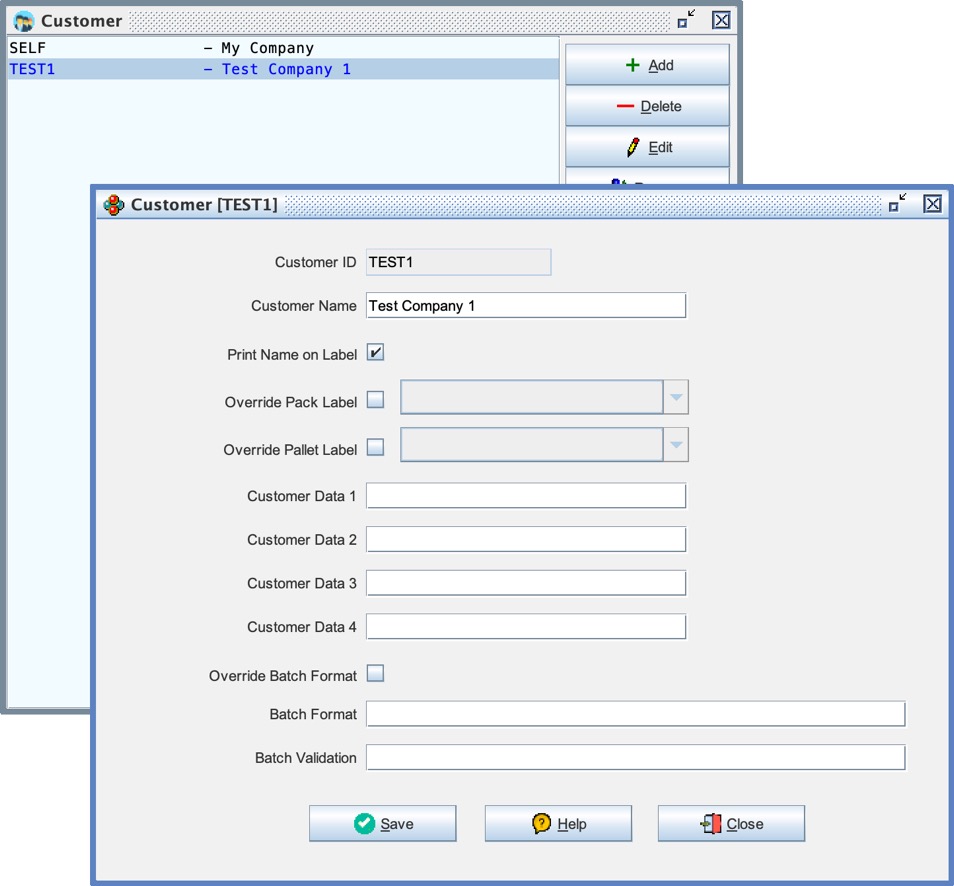Click the Add button with plus icon
954x886 pixels.
(647, 65)
